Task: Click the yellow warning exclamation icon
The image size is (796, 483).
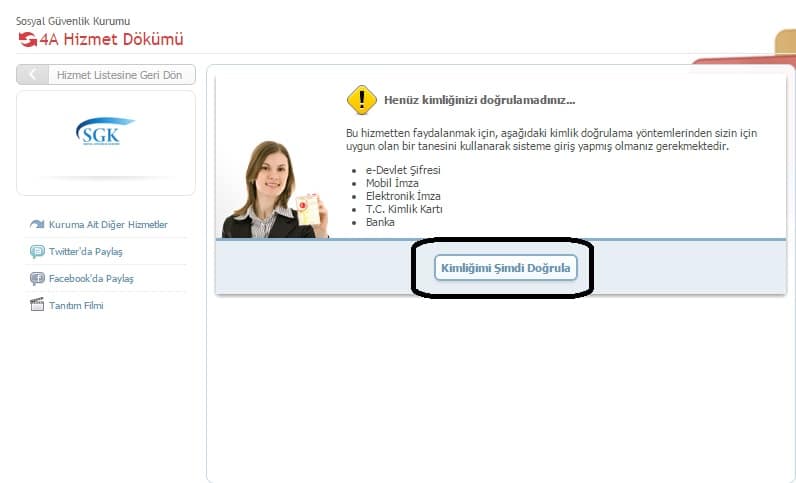Action: [361, 100]
